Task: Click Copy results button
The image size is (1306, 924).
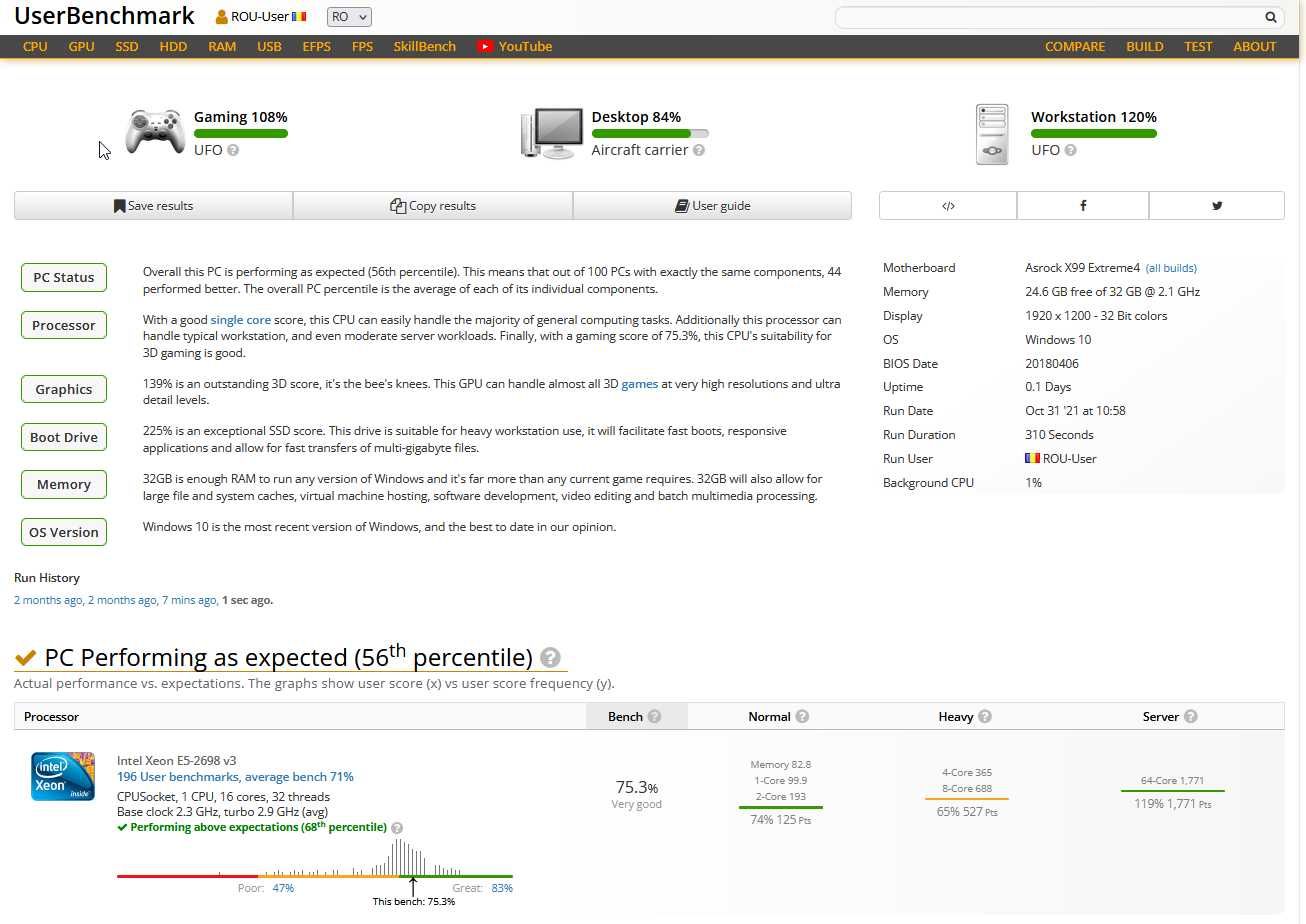Action: click(x=433, y=205)
